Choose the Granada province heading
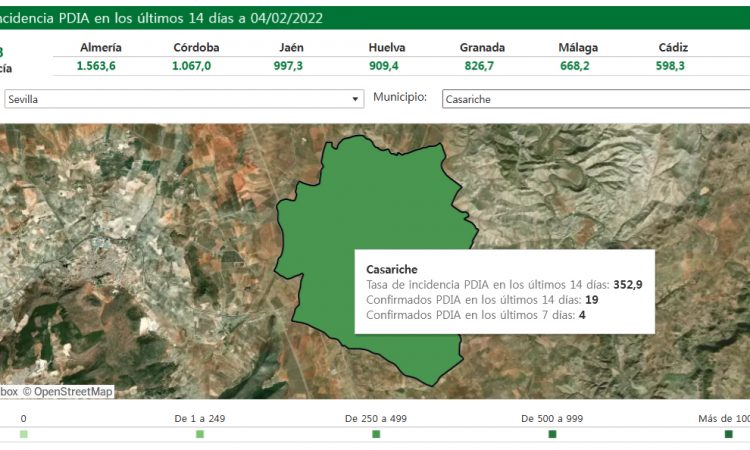Image resolution: width=750 pixels, height=450 pixels. coord(482,47)
